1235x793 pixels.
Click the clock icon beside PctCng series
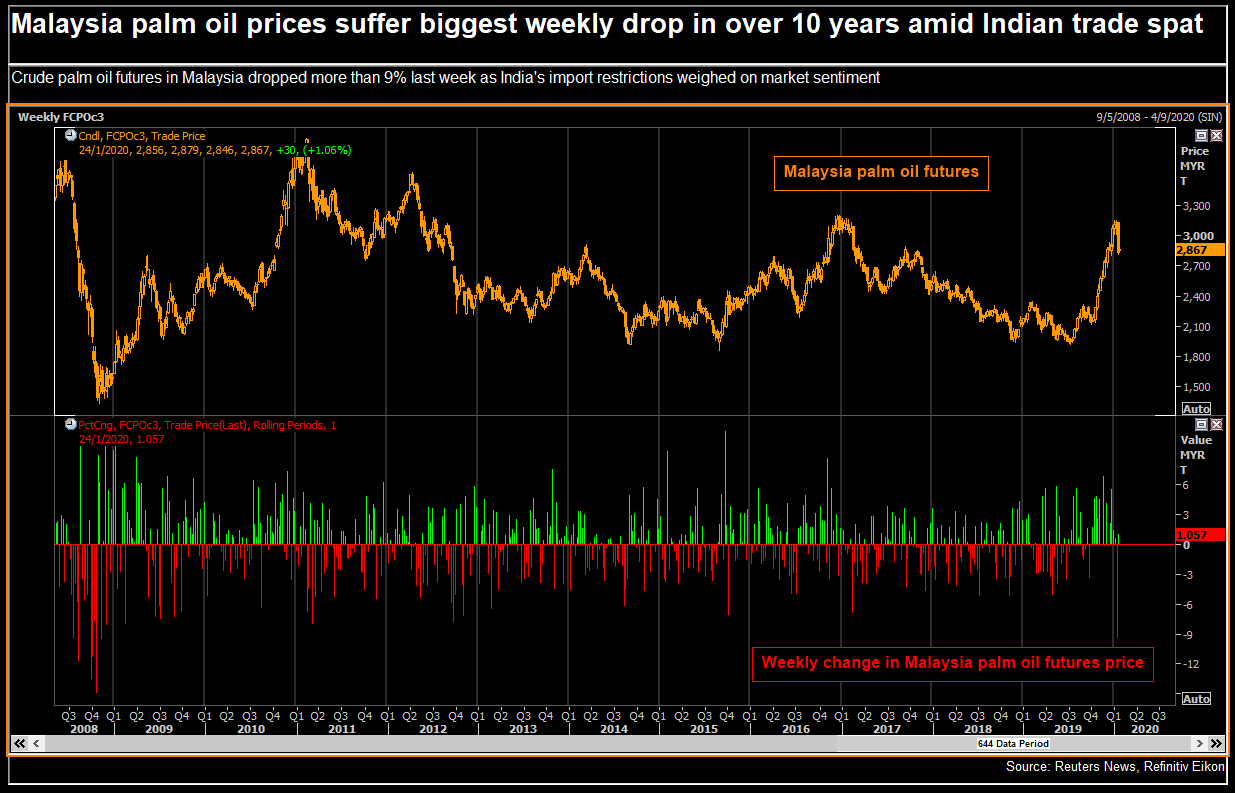(x=70, y=425)
